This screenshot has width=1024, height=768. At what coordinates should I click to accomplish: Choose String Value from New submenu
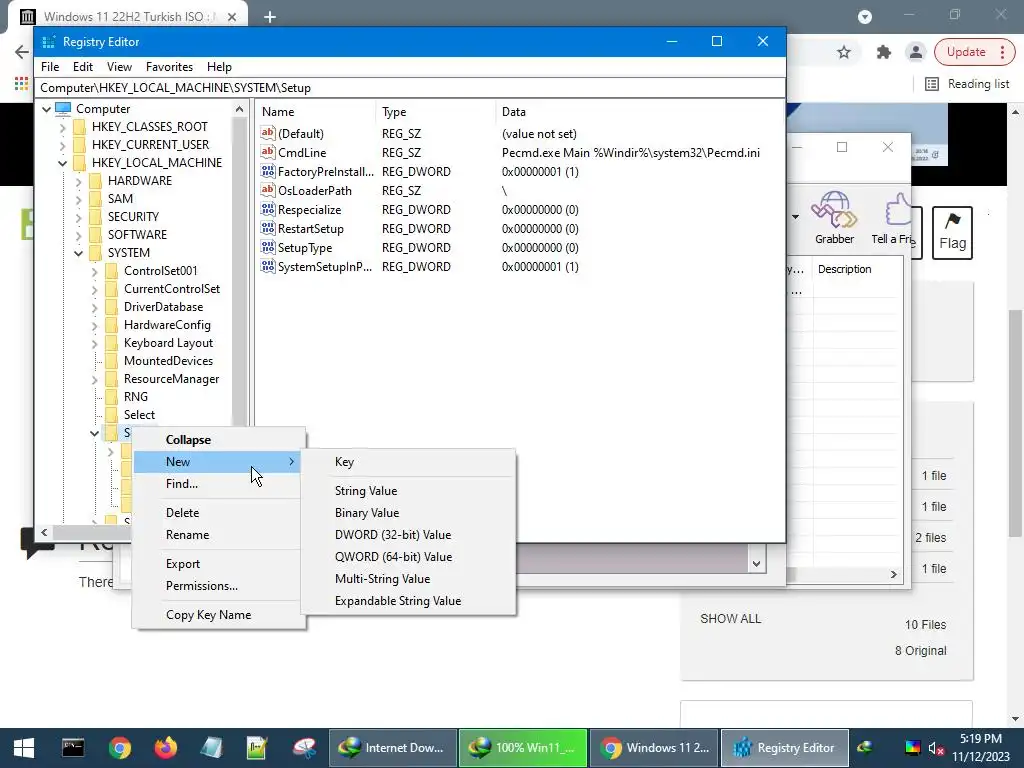pyautogui.click(x=408, y=490)
